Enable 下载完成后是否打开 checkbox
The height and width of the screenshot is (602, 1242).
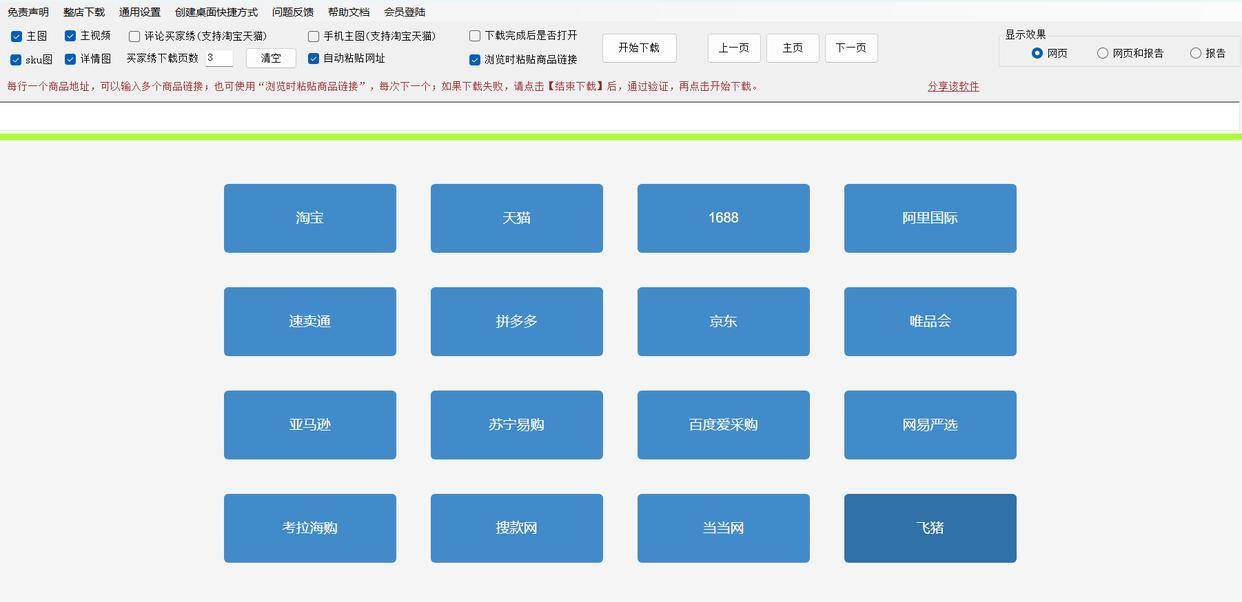coord(475,36)
